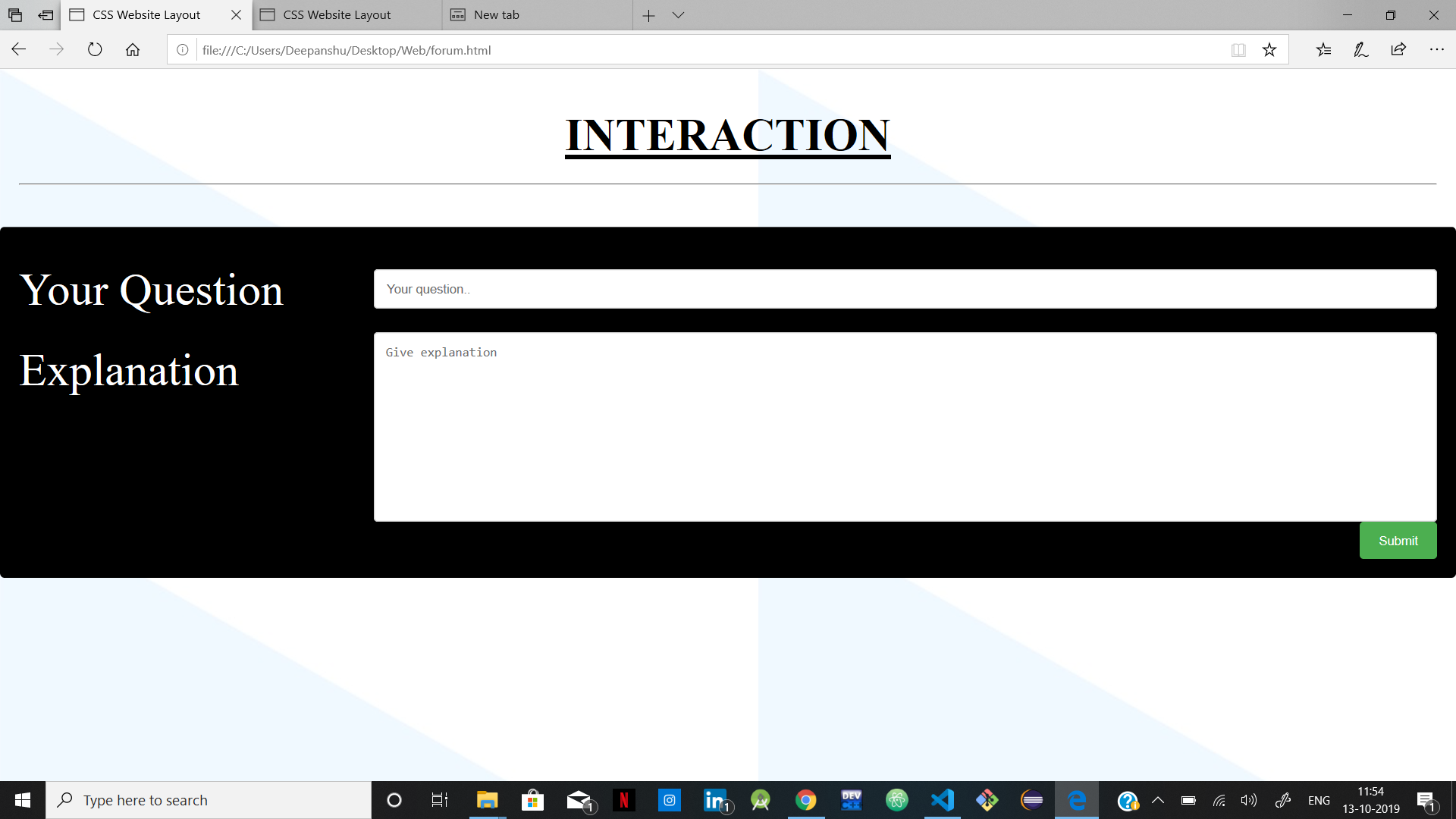Open the favorites hub icon
1456x819 pixels.
tap(1323, 50)
